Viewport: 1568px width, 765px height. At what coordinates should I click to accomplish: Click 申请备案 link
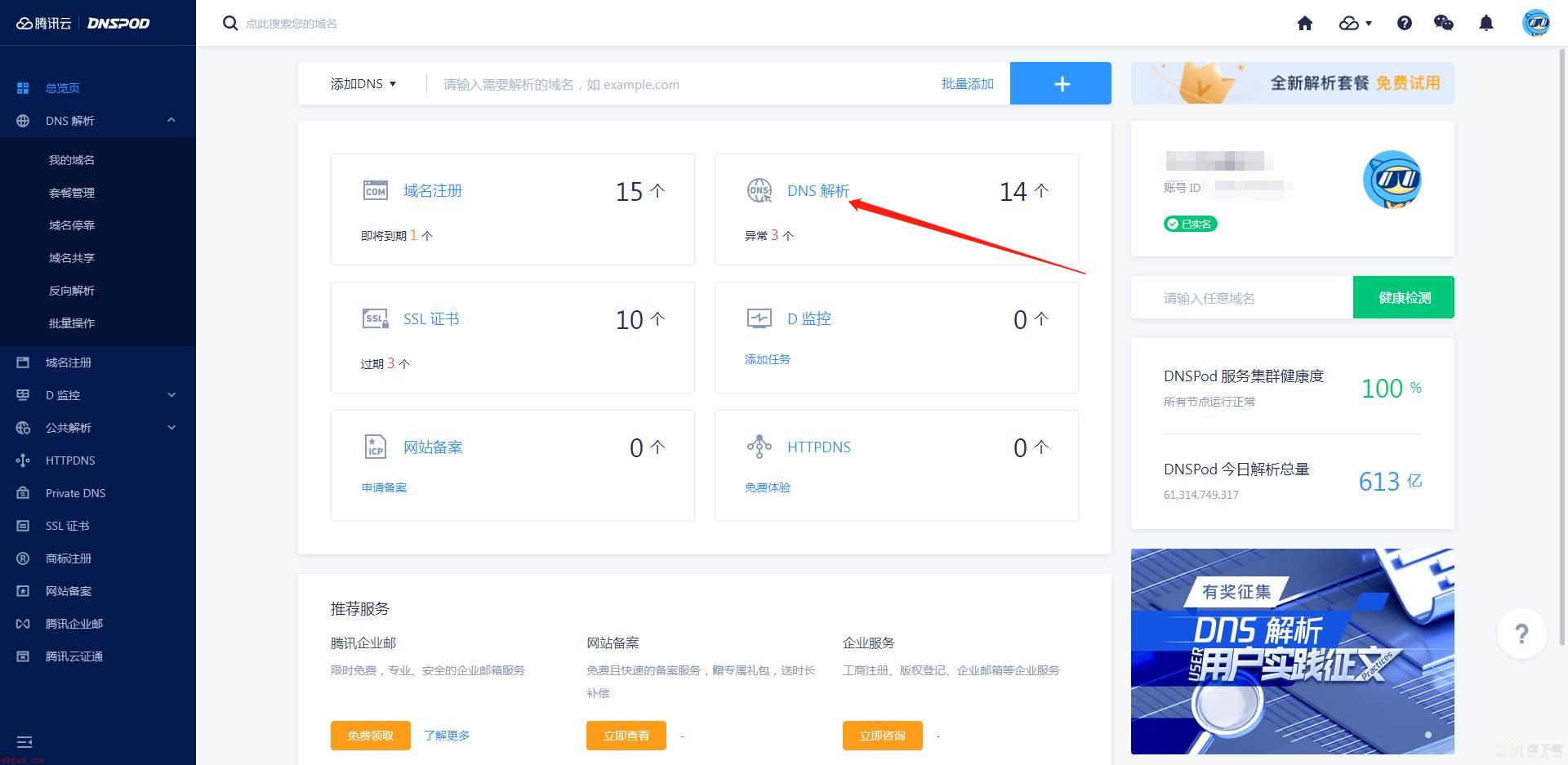click(x=384, y=487)
